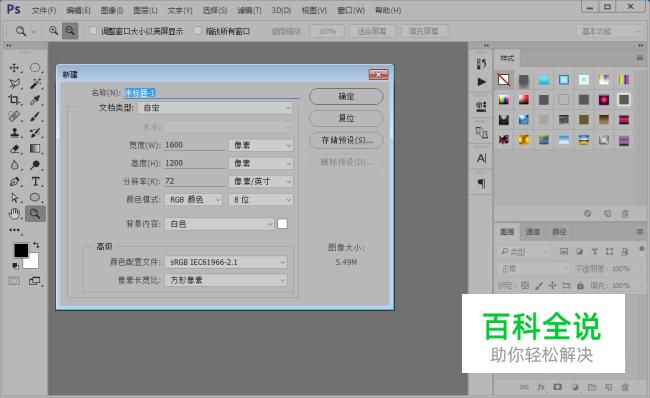Toggle lock all padlock icon
The image size is (650, 398).
[x=580, y=285]
